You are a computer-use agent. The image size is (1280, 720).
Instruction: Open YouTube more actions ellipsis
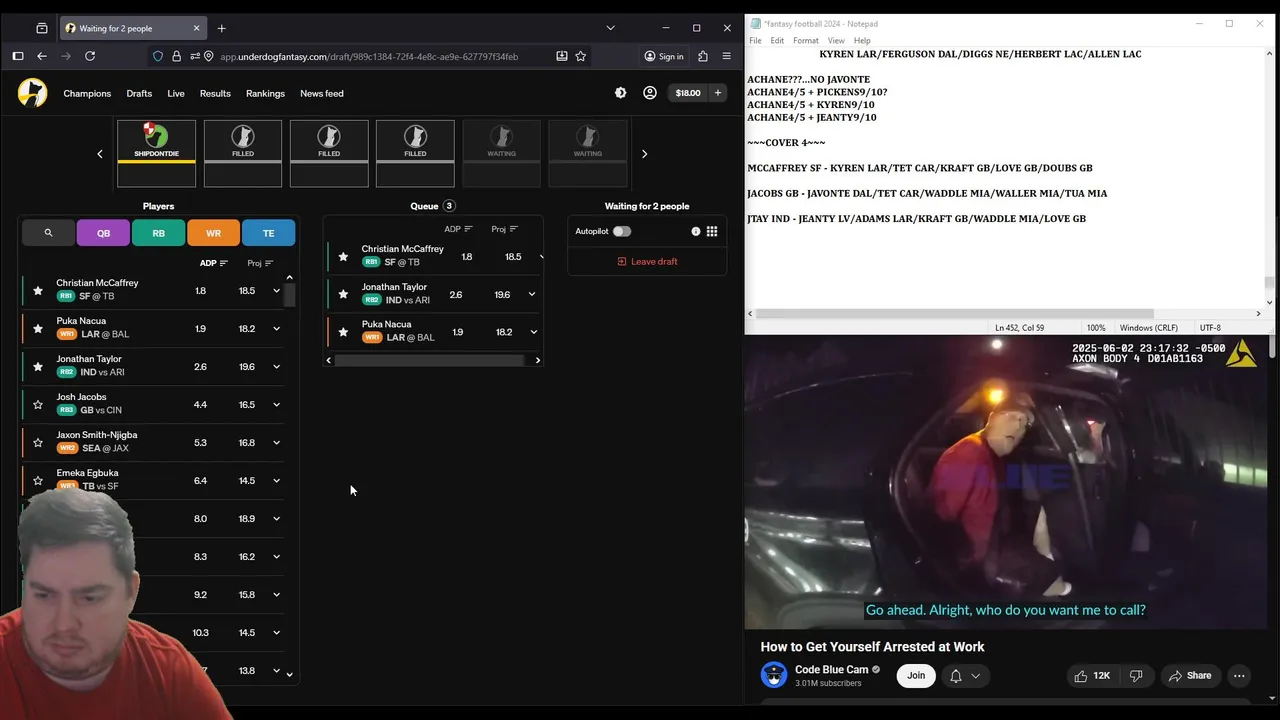point(1239,676)
